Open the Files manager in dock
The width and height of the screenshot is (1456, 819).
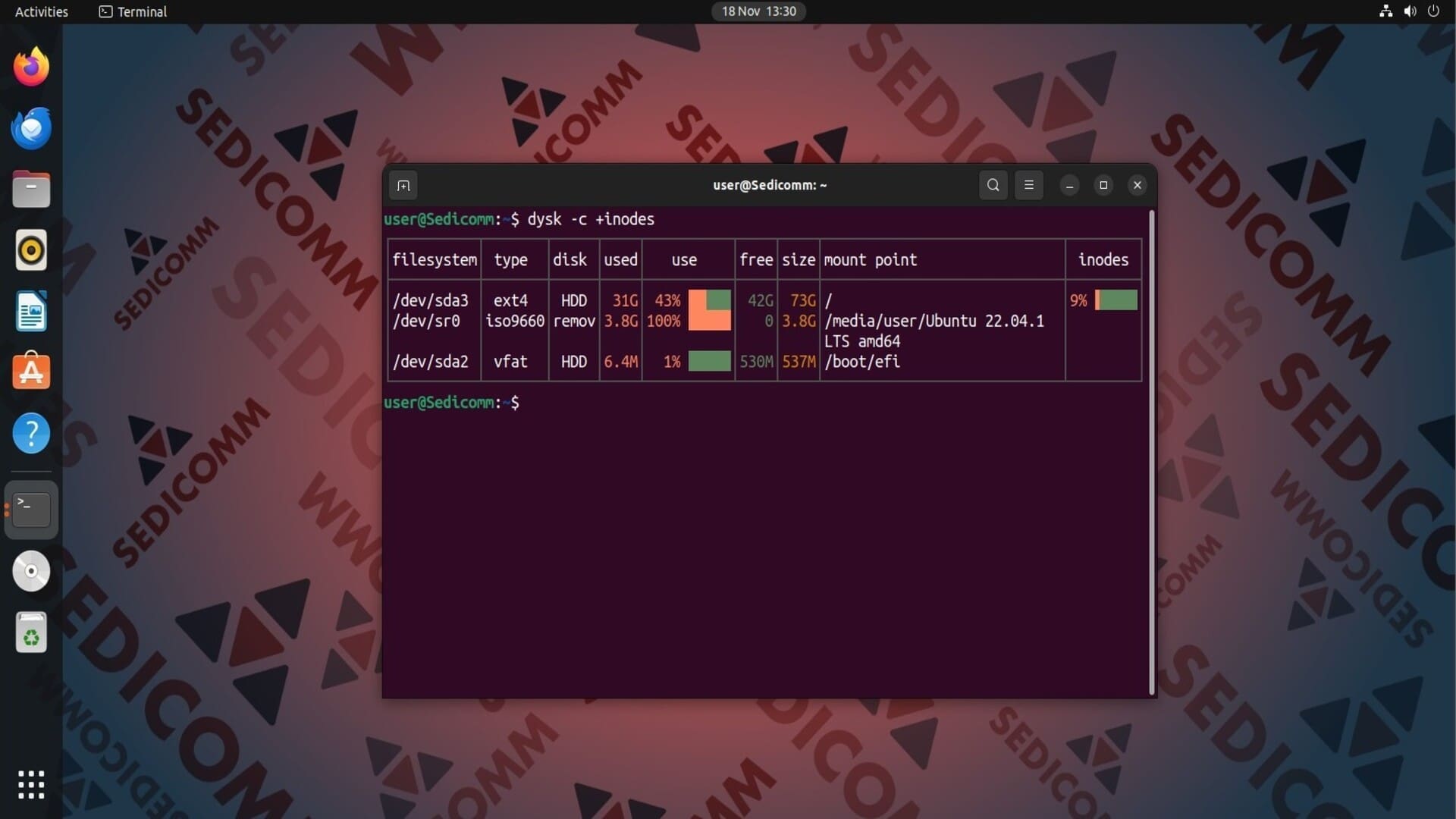coord(31,189)
